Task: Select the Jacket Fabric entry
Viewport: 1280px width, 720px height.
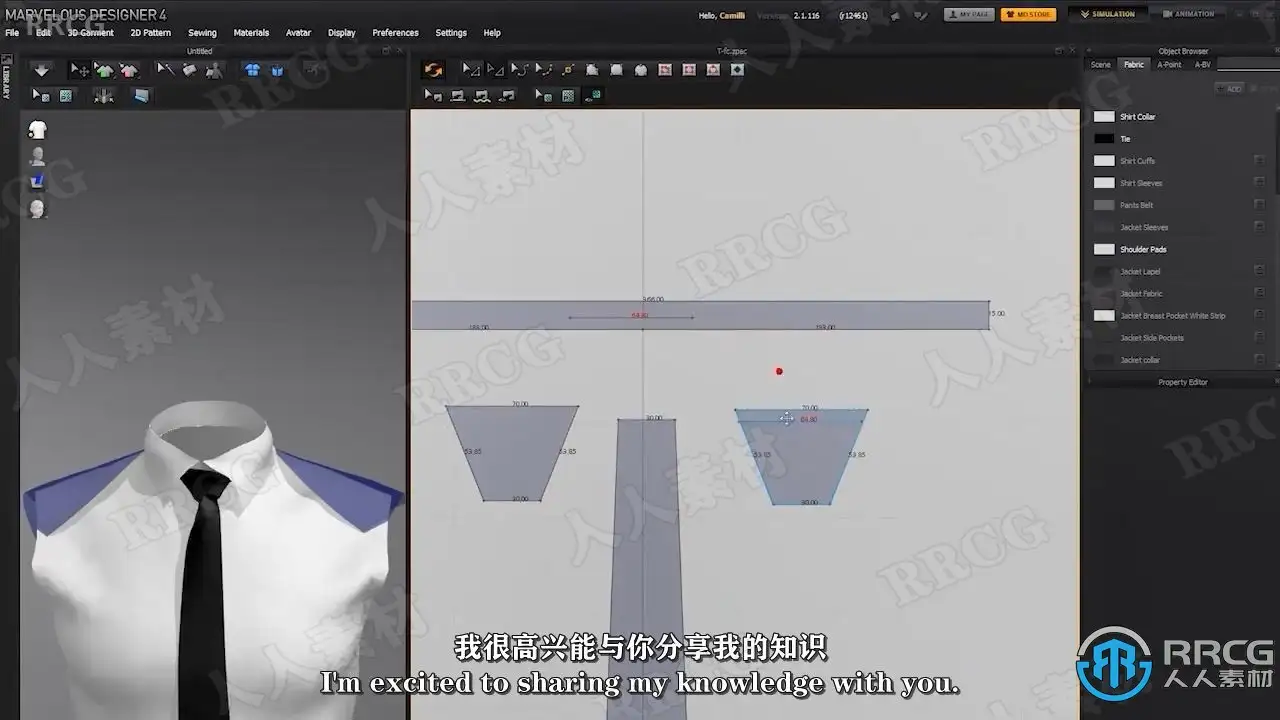Action: point(1141,294)
